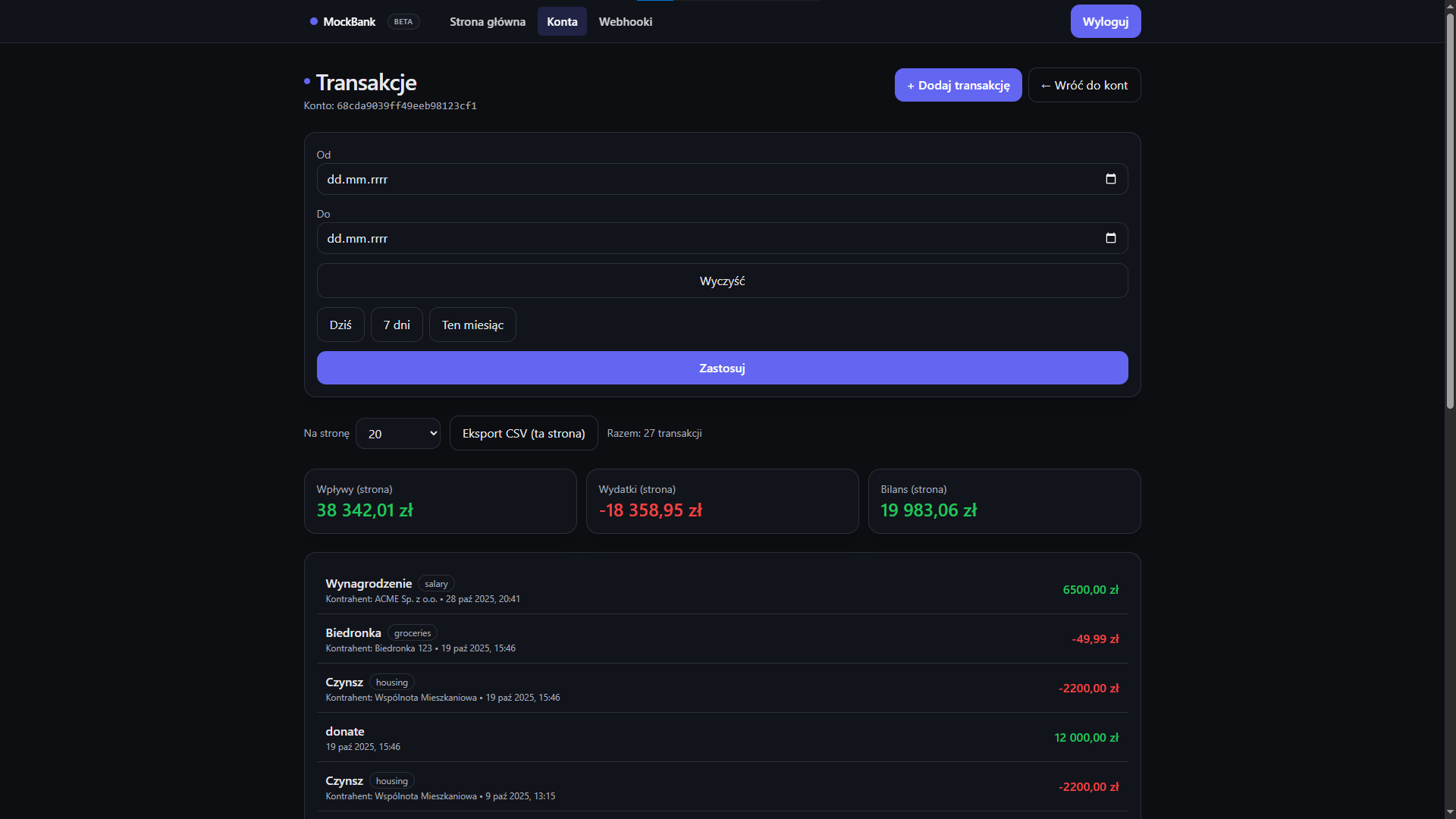The image size is (1456, 819).
Task: Select the Dziś quick filter
Action: pyautogui.click(x=340, y=325)
